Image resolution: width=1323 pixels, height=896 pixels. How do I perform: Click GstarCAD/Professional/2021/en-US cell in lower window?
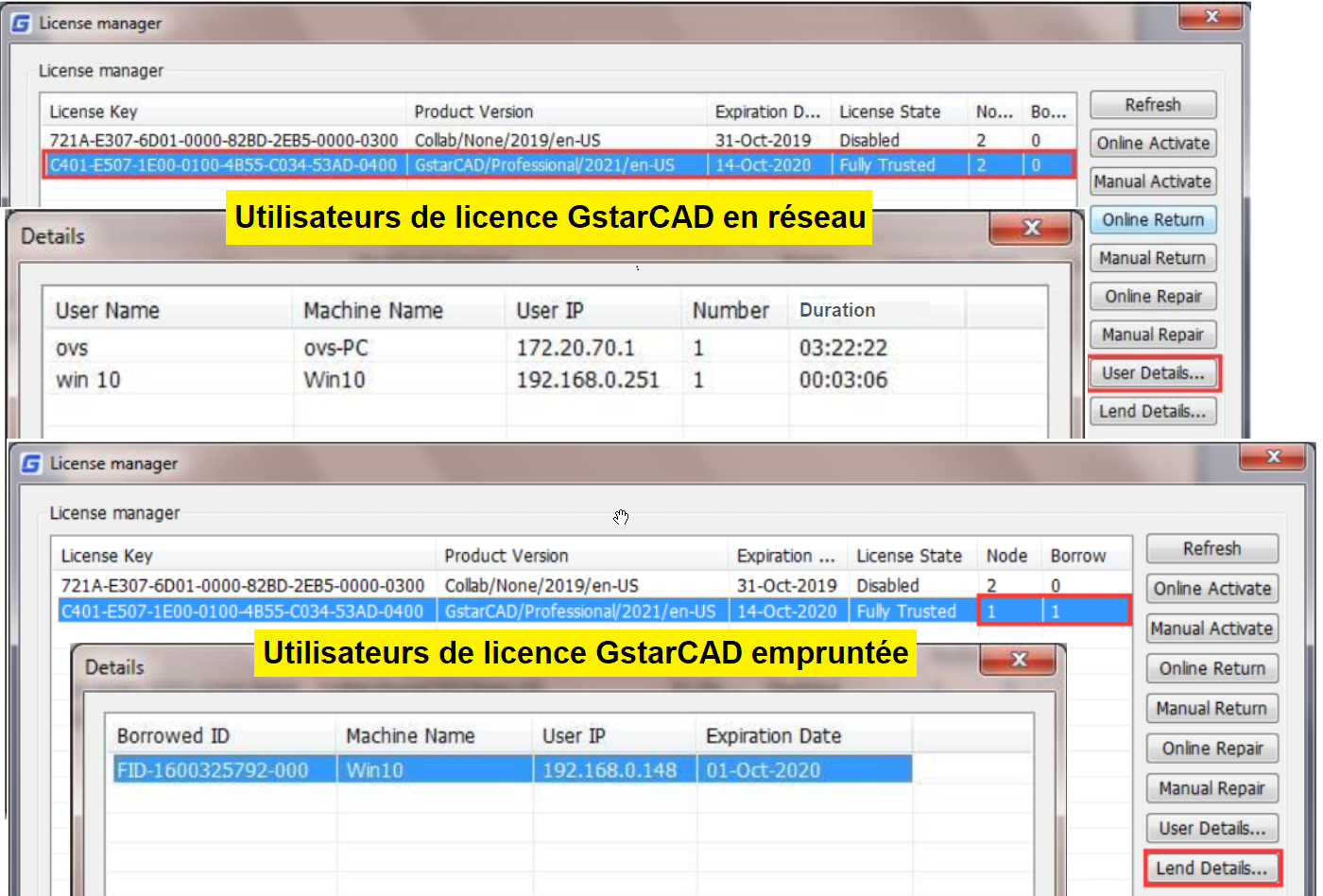580,612
